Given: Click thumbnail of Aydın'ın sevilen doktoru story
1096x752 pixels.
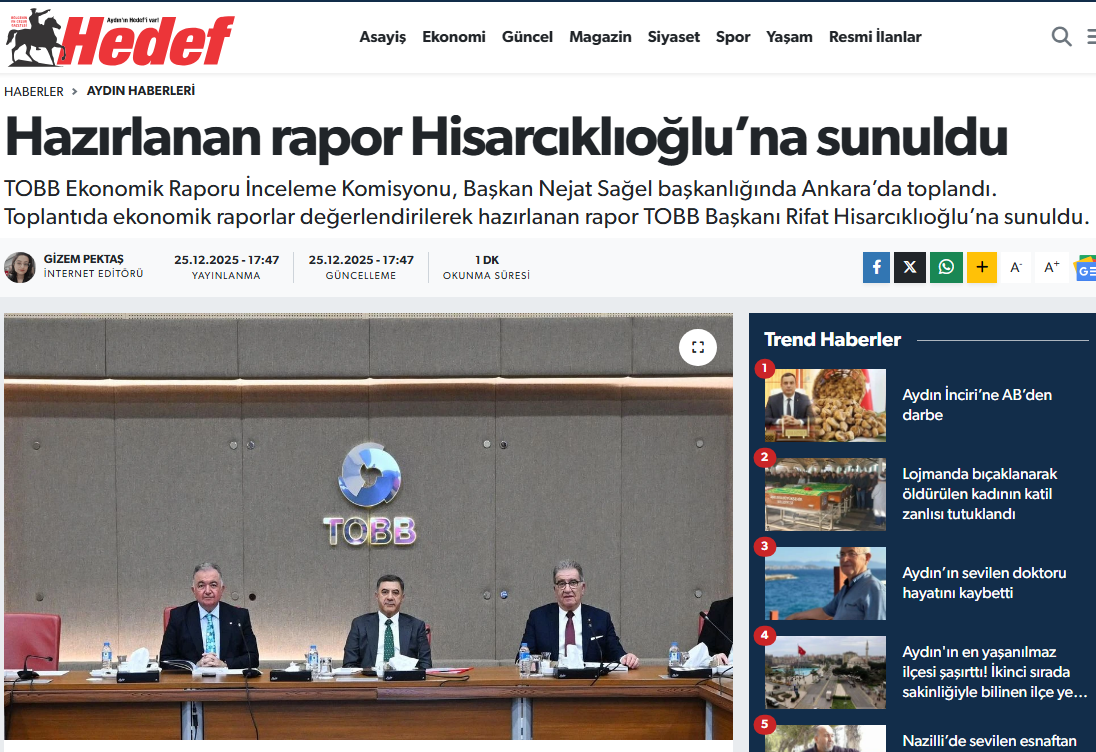Looking at the screenshot, I should (x=825, y=583).
